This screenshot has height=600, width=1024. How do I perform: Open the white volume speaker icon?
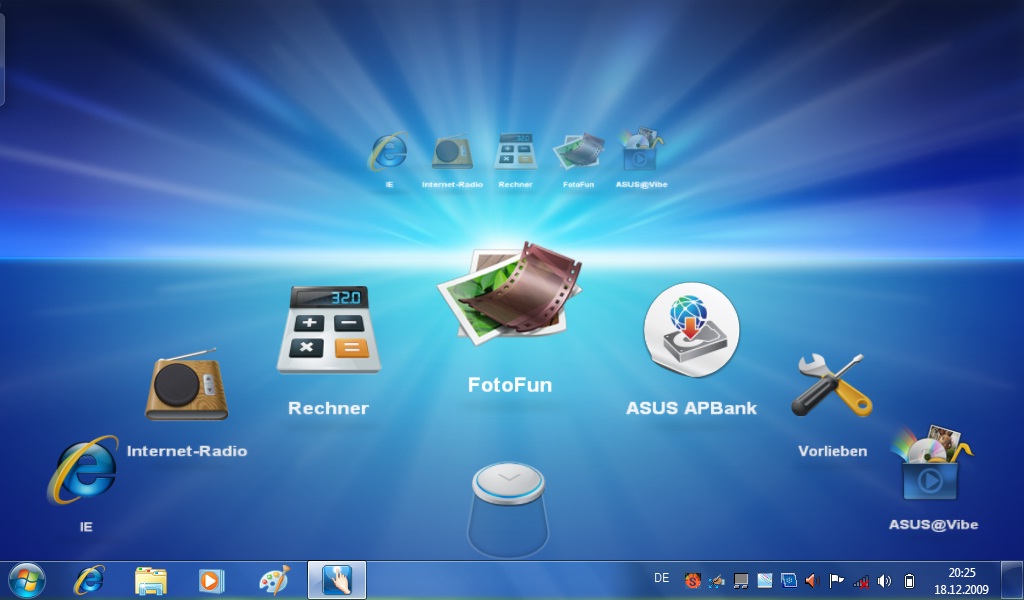(885, 581)
